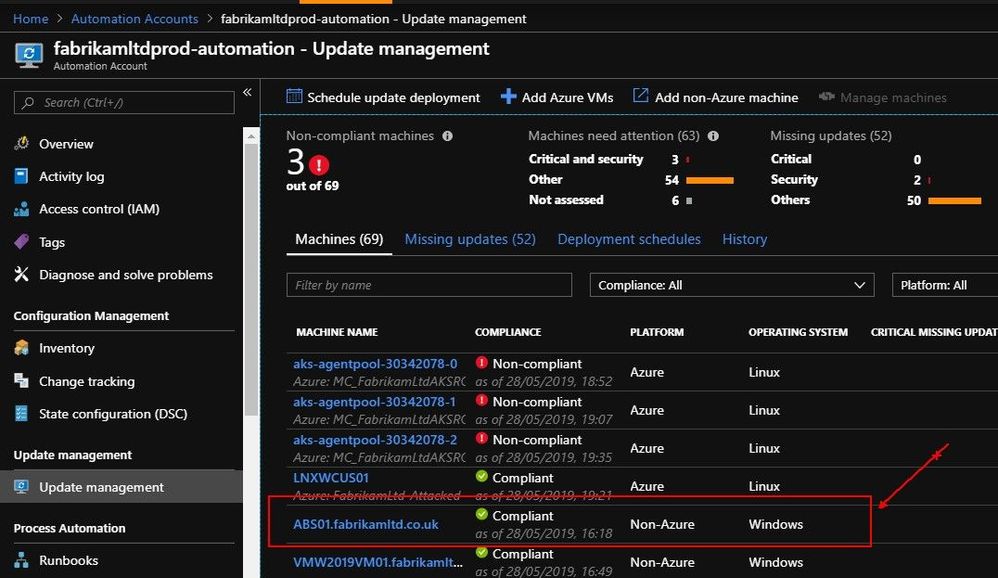Viewport: 998px width, 578px height.
Task: Open Change tracking menu item
Action: point(87,381)
